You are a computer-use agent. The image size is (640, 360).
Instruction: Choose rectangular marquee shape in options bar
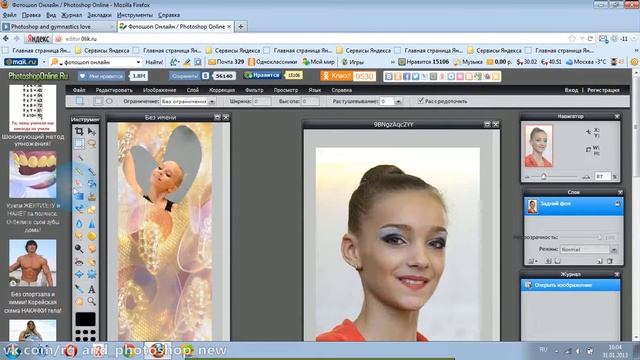pyautogui.click(x=98, y=101)
